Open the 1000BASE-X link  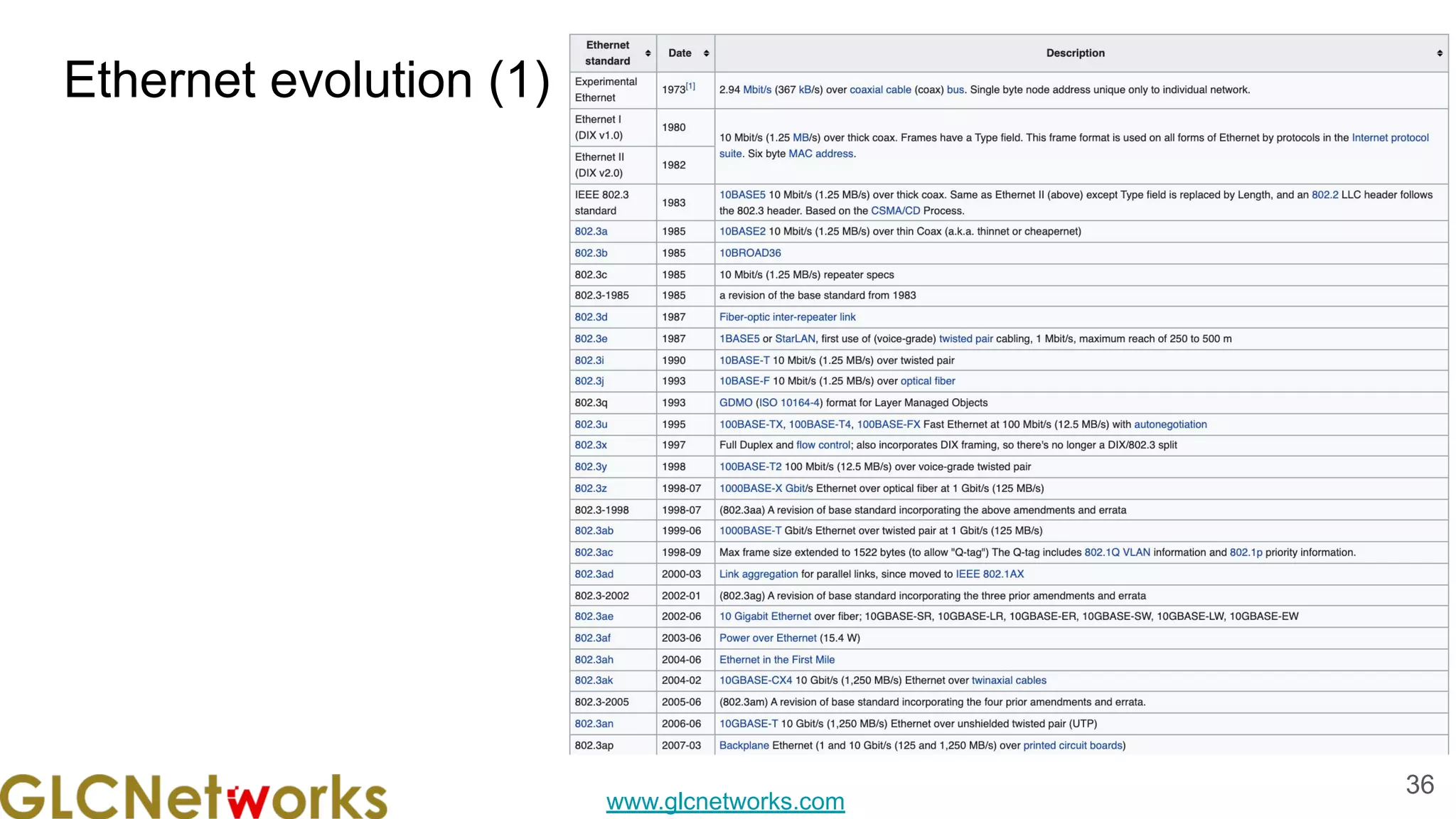pyautogui.click(x=751, y=488)
